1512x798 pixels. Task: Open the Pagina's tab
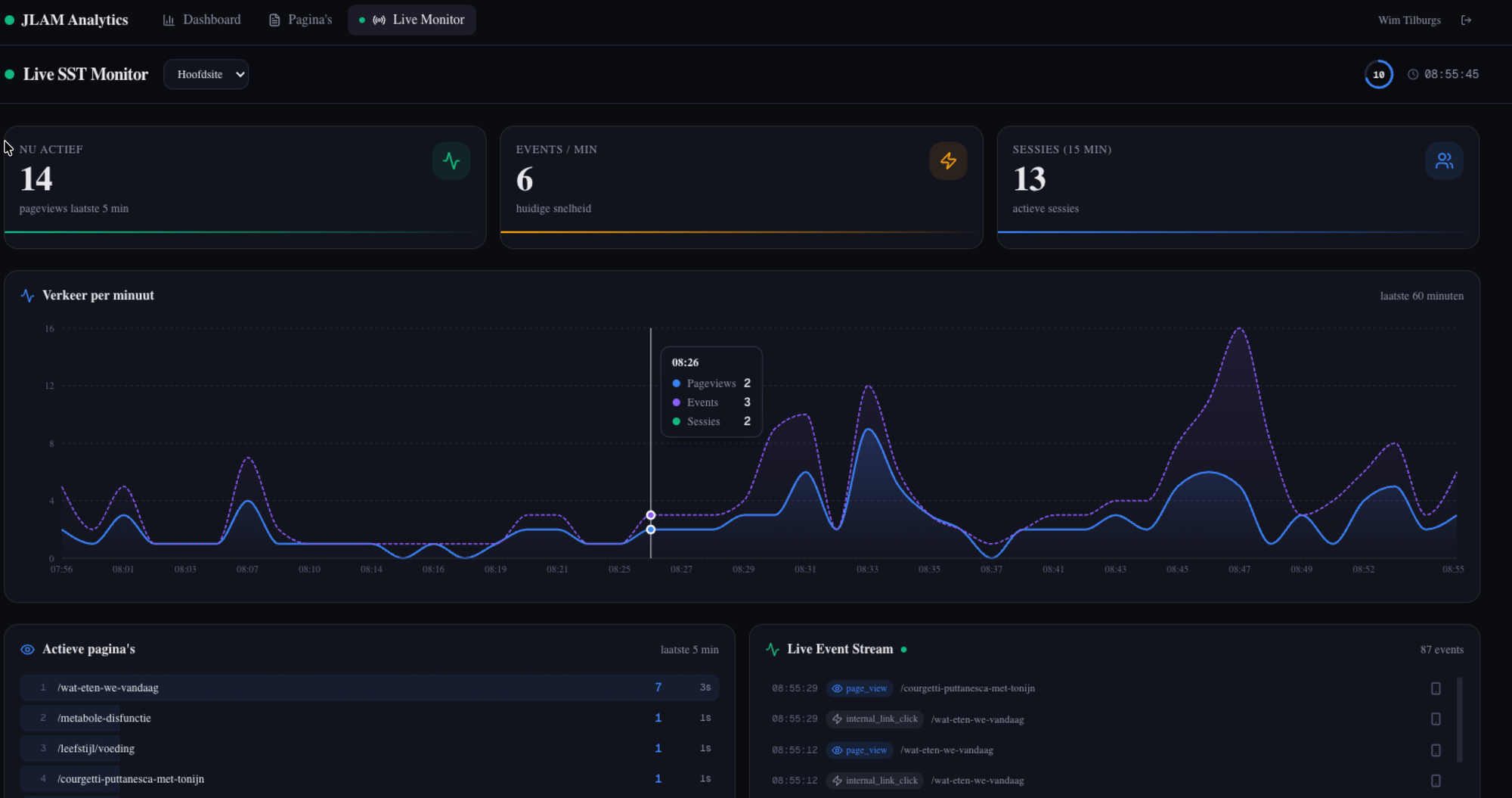pyautogui.click(x=299, y=20)
